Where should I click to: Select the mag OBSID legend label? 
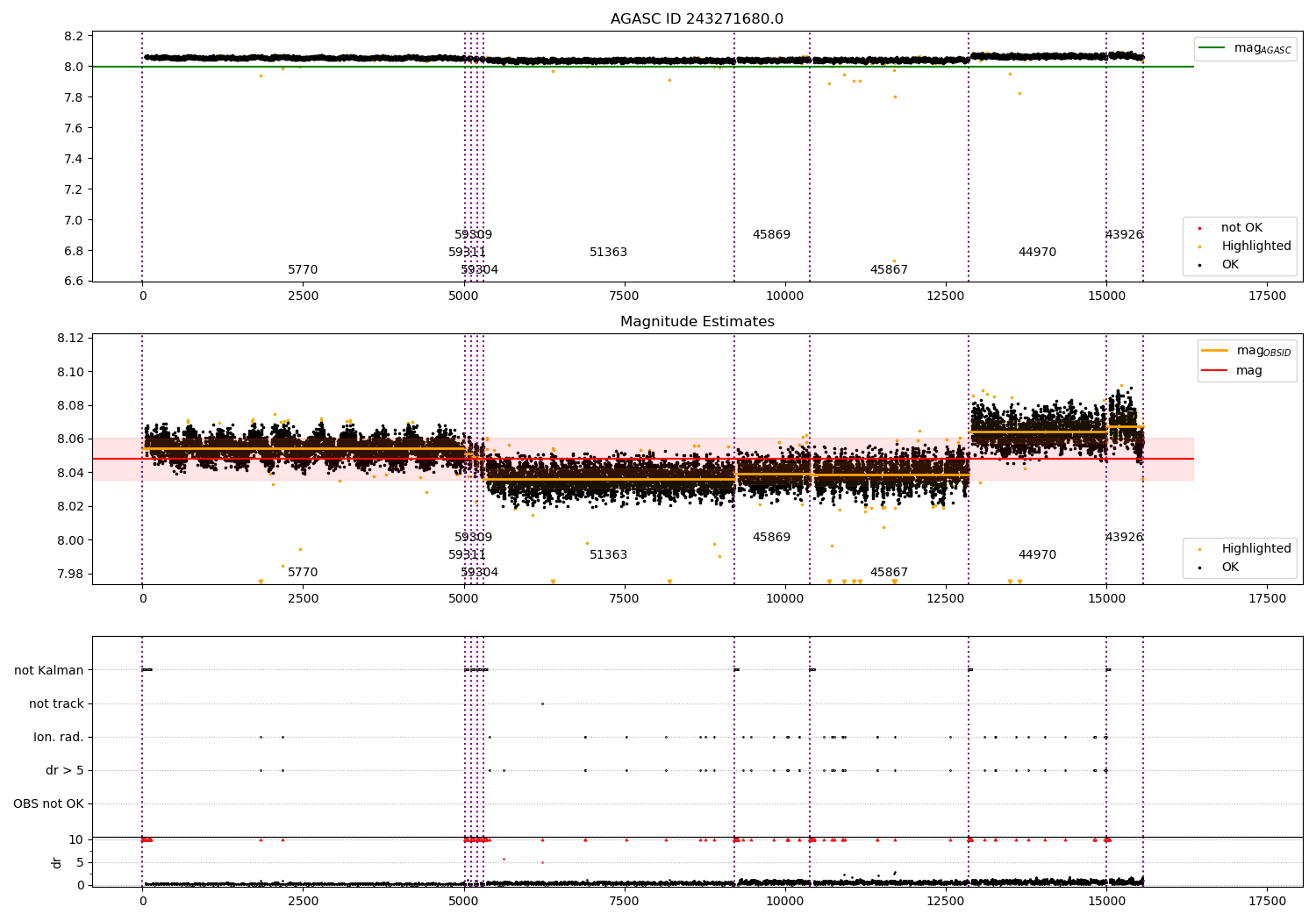1263,351
